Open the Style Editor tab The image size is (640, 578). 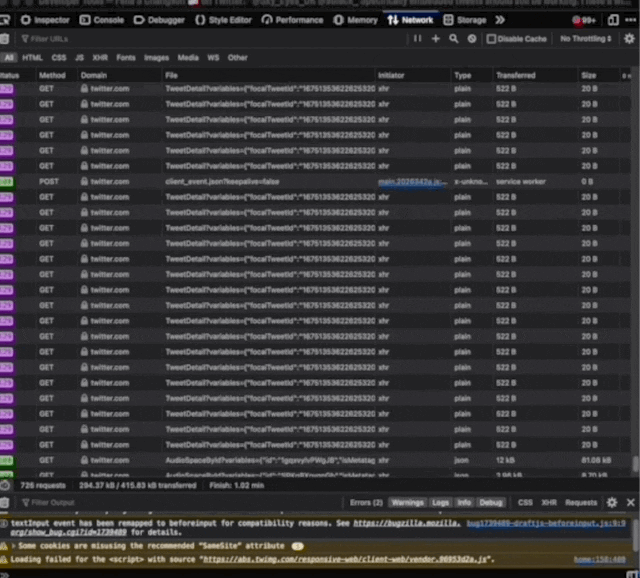click(x=223, y=20)
